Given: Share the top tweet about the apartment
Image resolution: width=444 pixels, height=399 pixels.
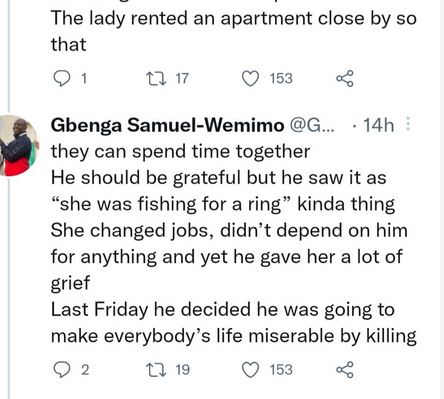Looking at the screenshot, I should click(x=345, y=79).
